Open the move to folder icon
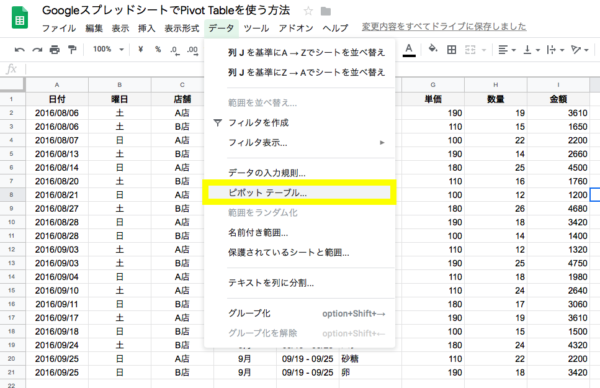 click(326, 11)
